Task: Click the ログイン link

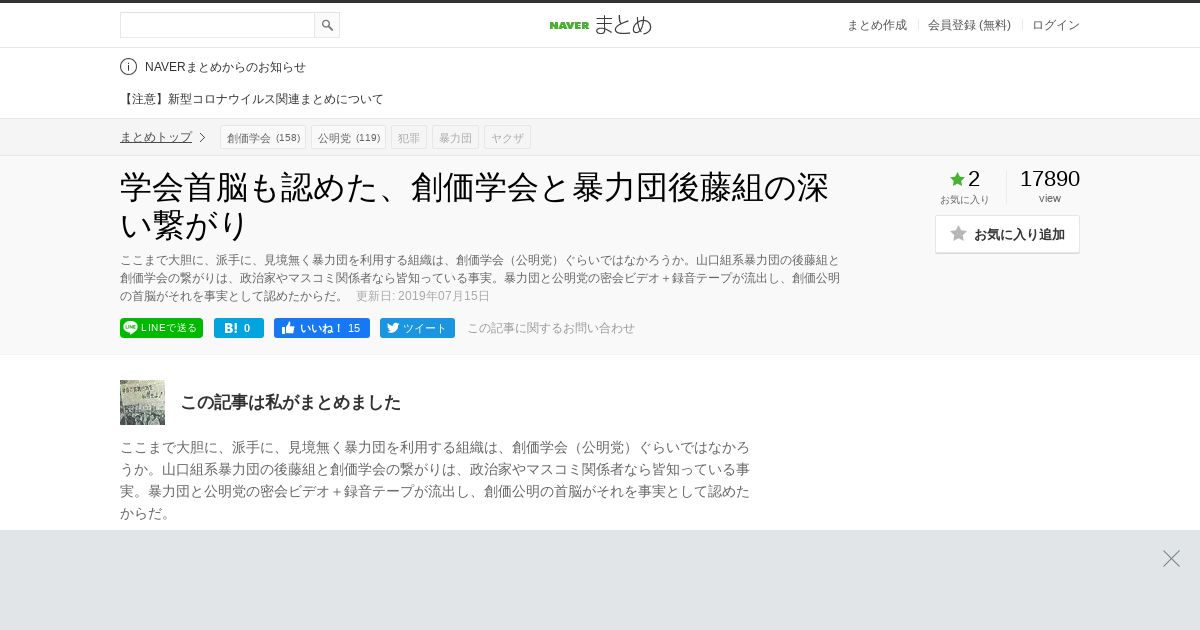Action: click(x=1056, y=25)
